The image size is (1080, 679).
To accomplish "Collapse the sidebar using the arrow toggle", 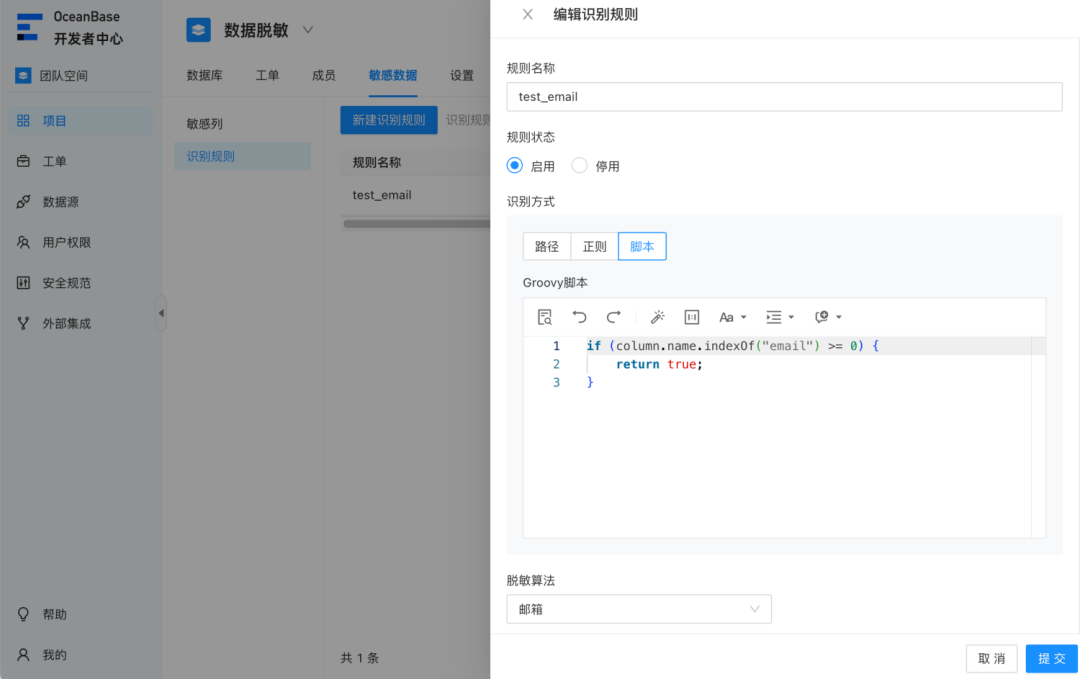I will pyautogui.click(x=161, y=313).
